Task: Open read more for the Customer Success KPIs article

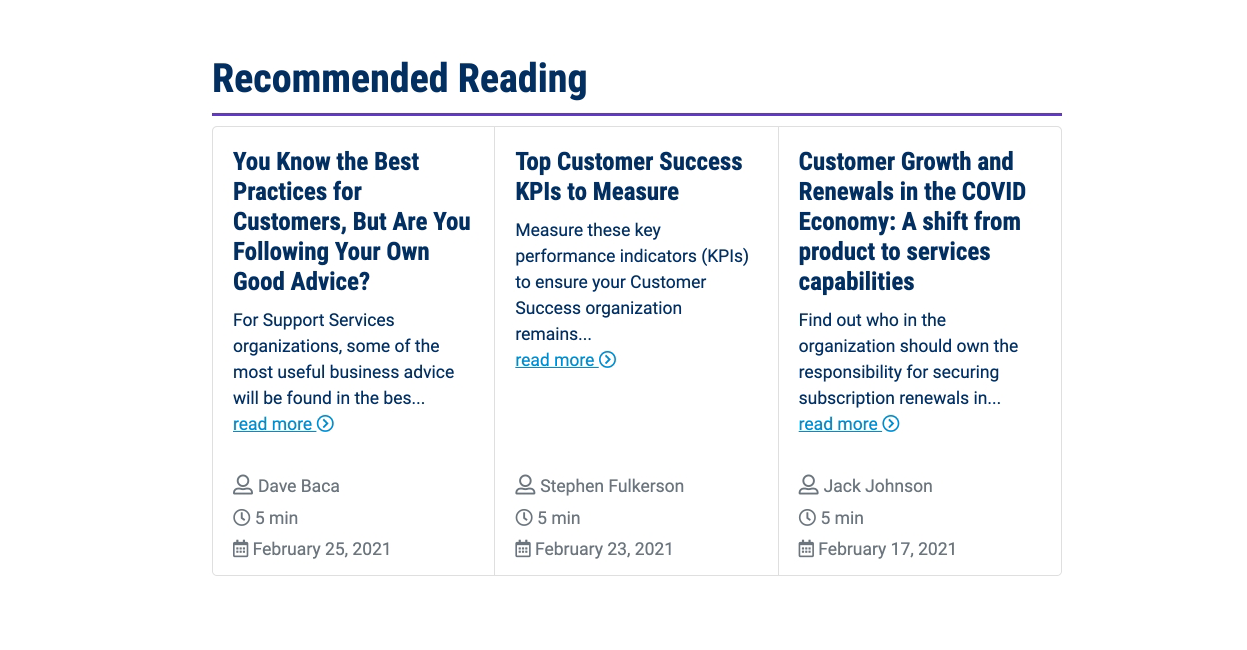Action: (565, 360)
